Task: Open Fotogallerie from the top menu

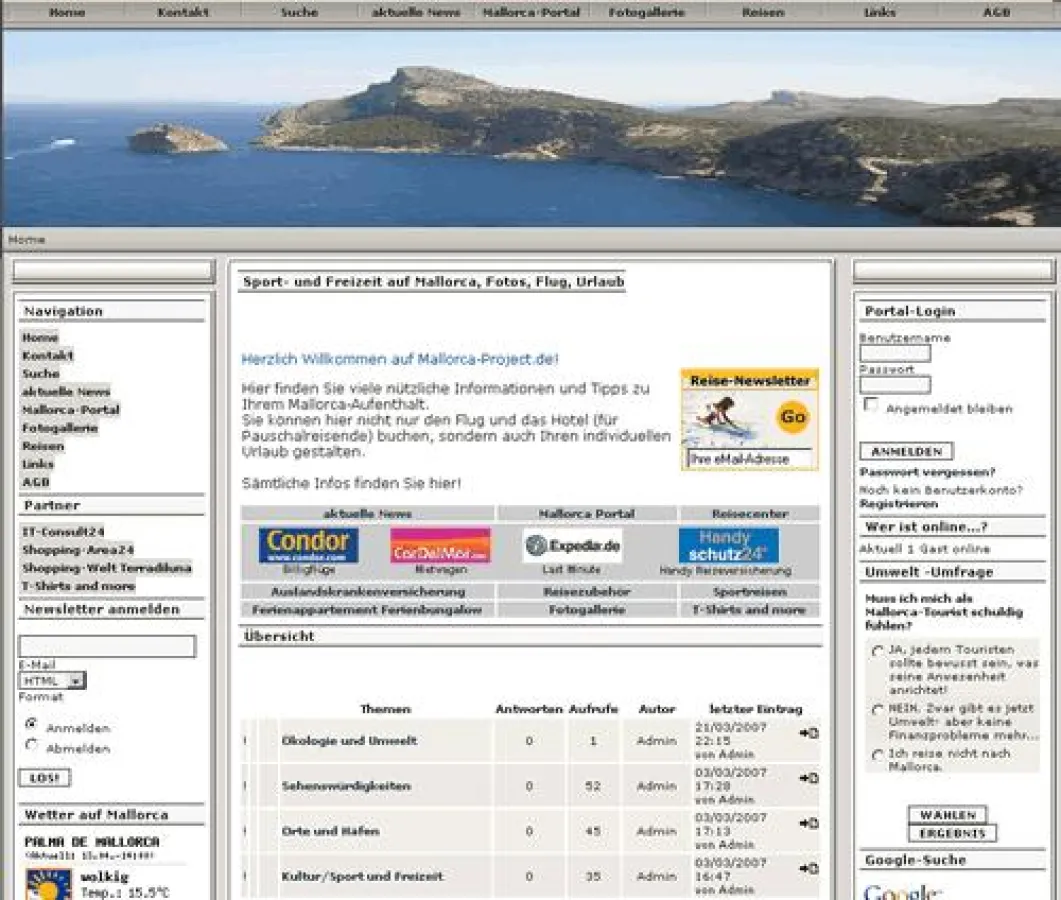Action: (645, 11)
